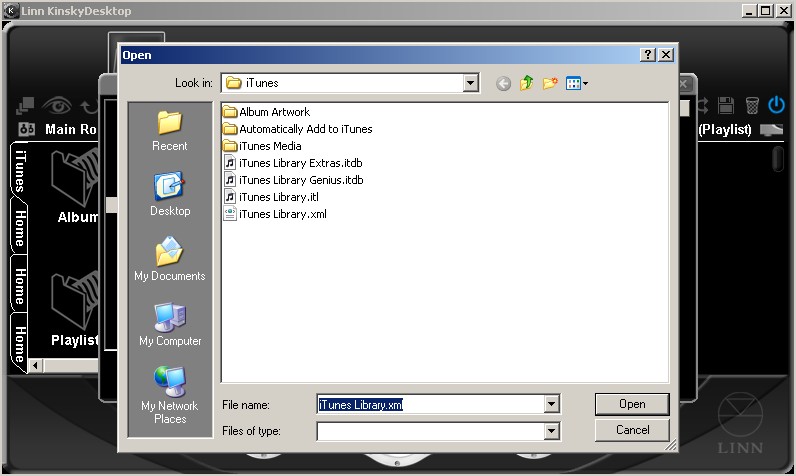Click the Kinsky power standby icon
Image resolution: width=796 pixels, height=476 pixels.
coord(776,105)
